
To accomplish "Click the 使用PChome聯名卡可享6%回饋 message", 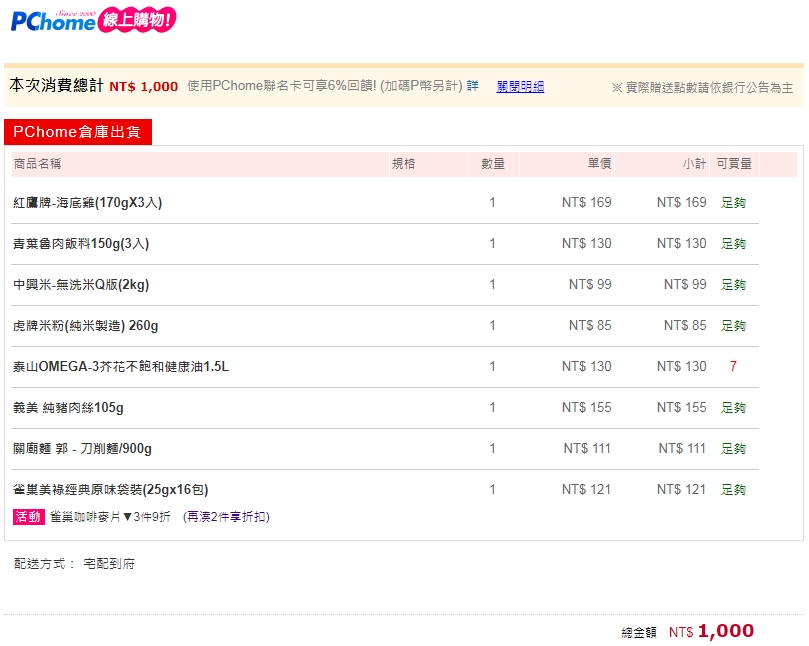I will (x=325, y=86).
